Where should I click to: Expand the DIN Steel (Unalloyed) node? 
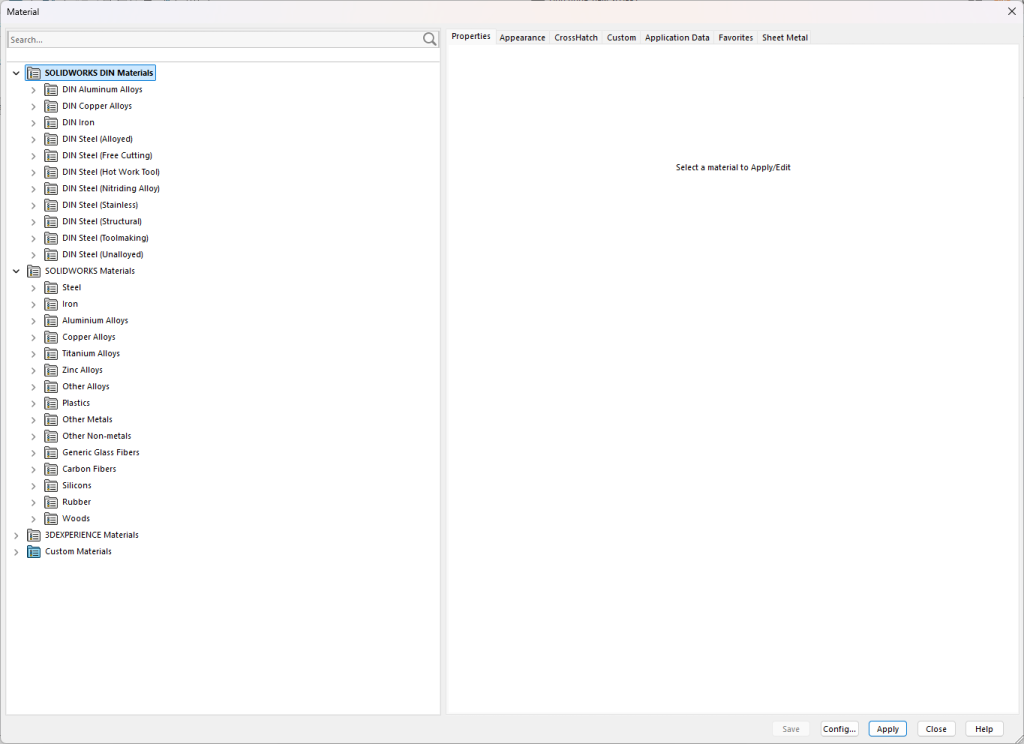tap(33, 255)
